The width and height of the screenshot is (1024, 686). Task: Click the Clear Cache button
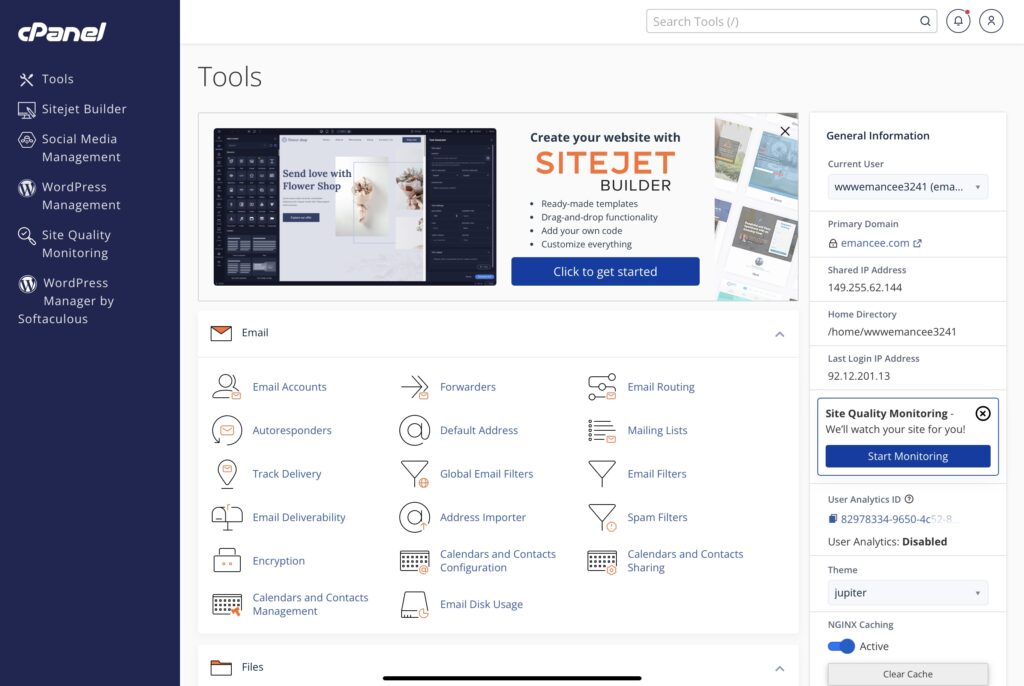(x=908, y=674)
